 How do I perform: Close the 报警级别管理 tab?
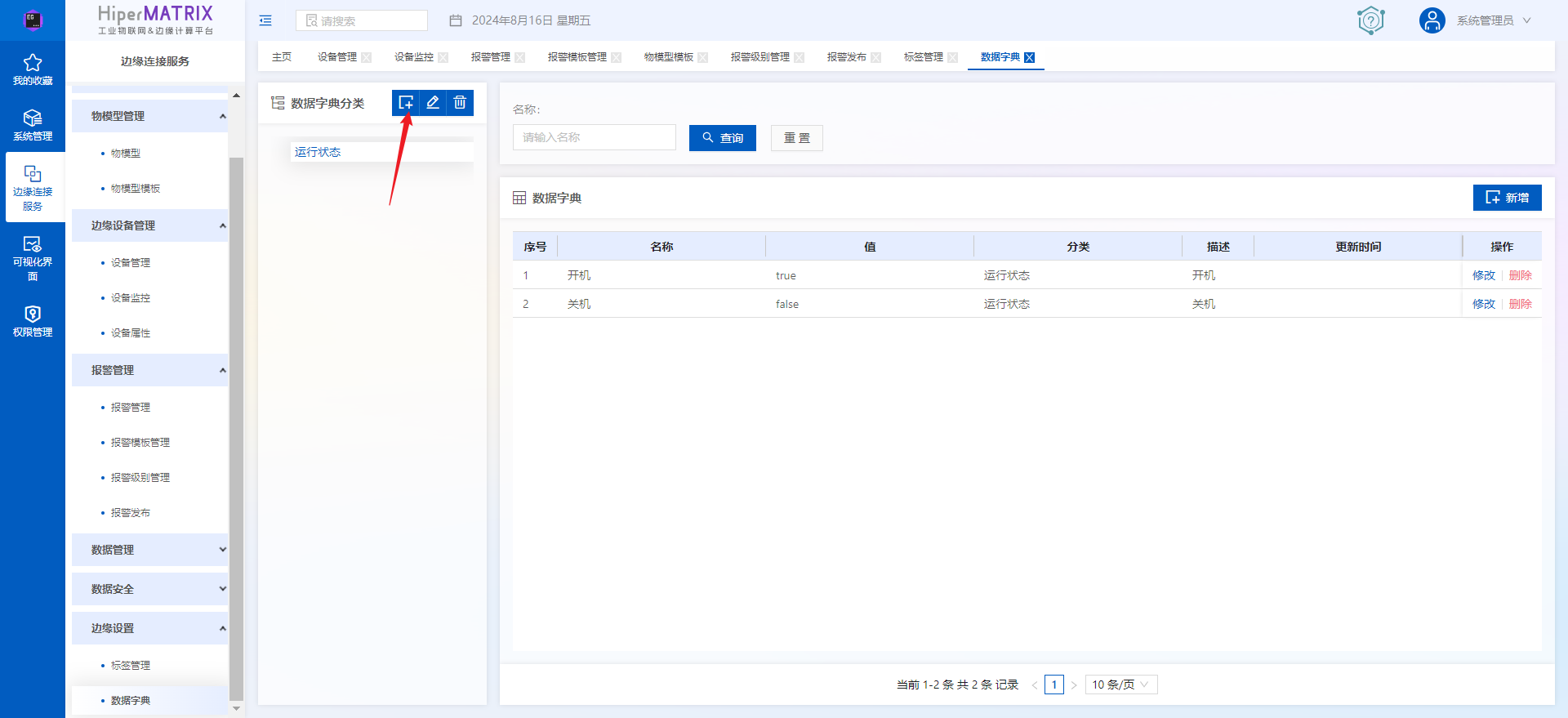(800, 57)
